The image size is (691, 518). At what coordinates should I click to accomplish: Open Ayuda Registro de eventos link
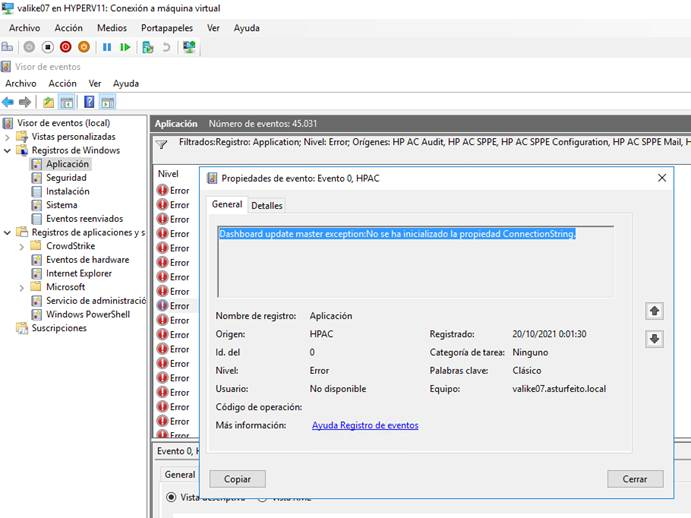tap(365, 425)
